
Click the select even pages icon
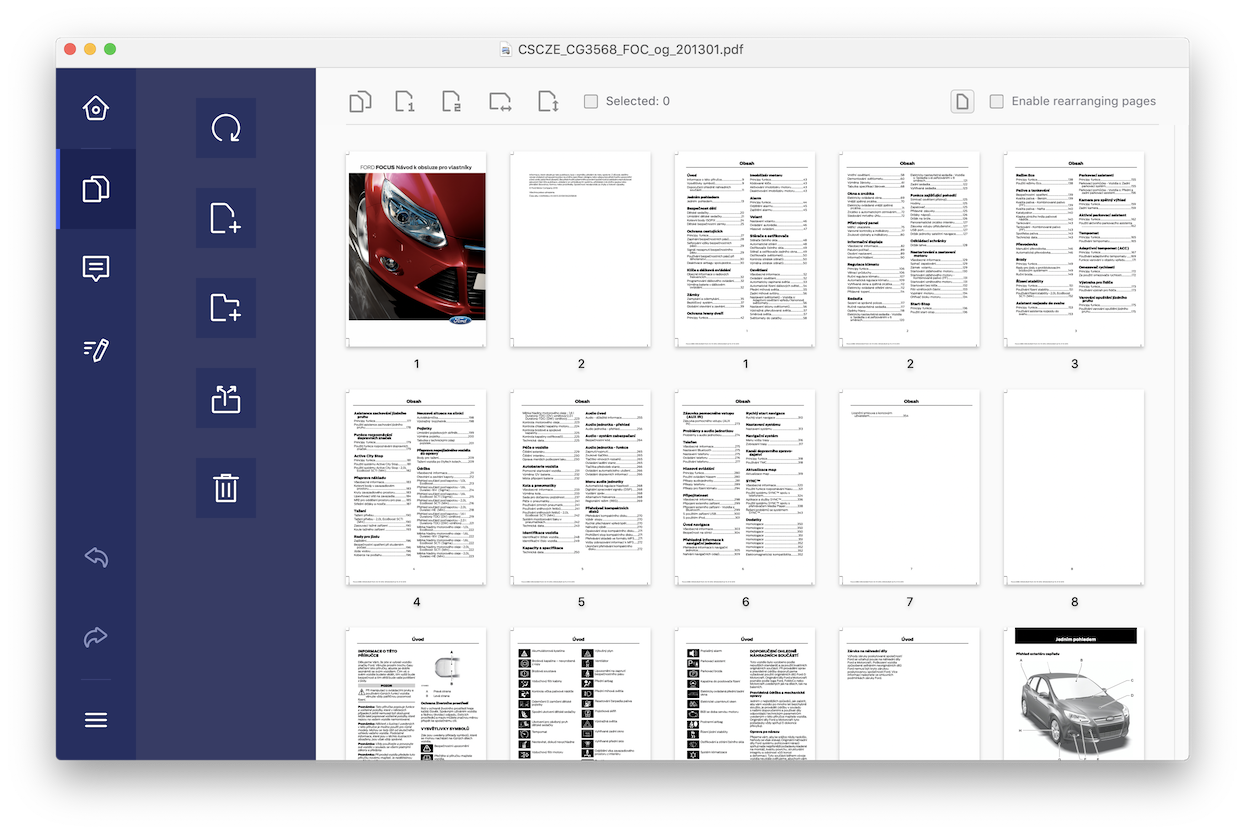point(451,101)
